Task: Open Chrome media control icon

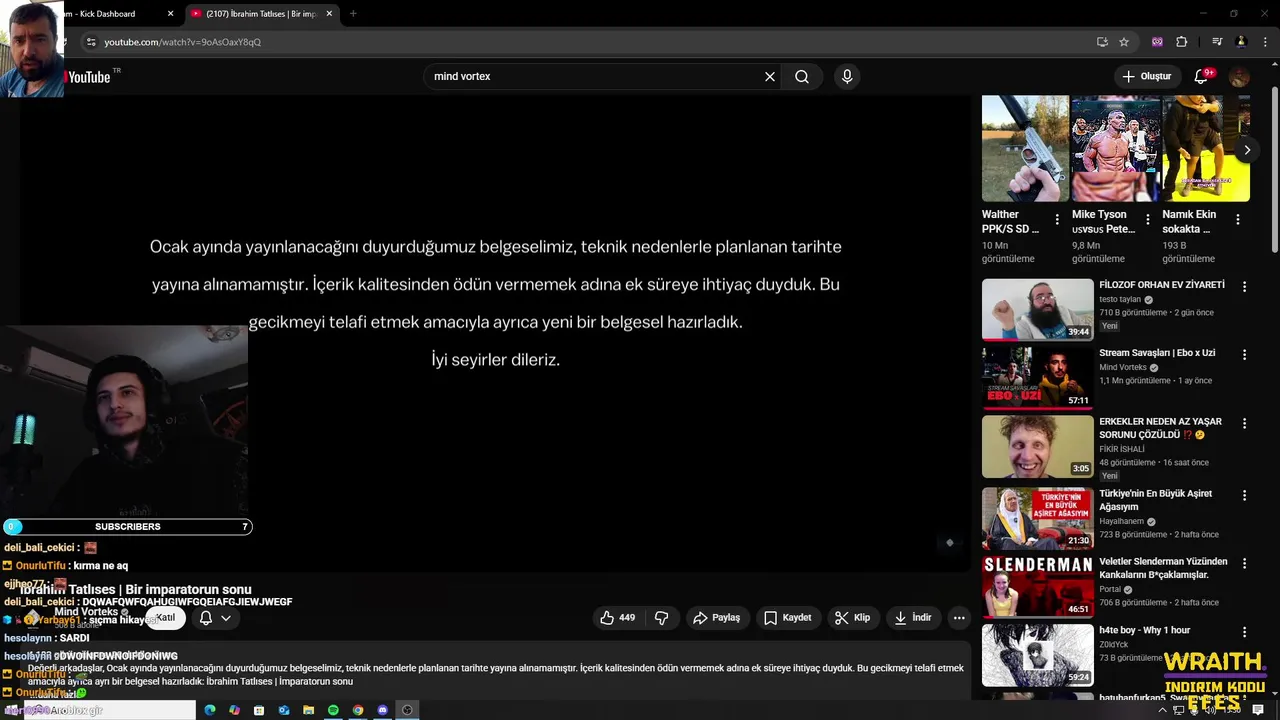Action: [x=1217, y=42]
